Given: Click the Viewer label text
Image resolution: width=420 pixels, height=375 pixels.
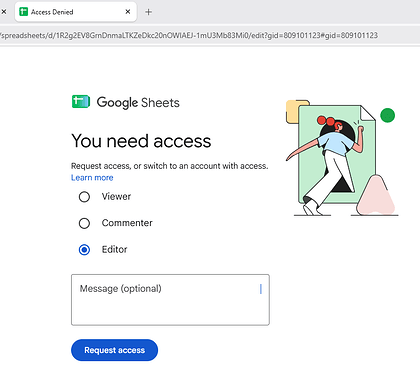Looking at the screenshot, I should pos(116,196).
